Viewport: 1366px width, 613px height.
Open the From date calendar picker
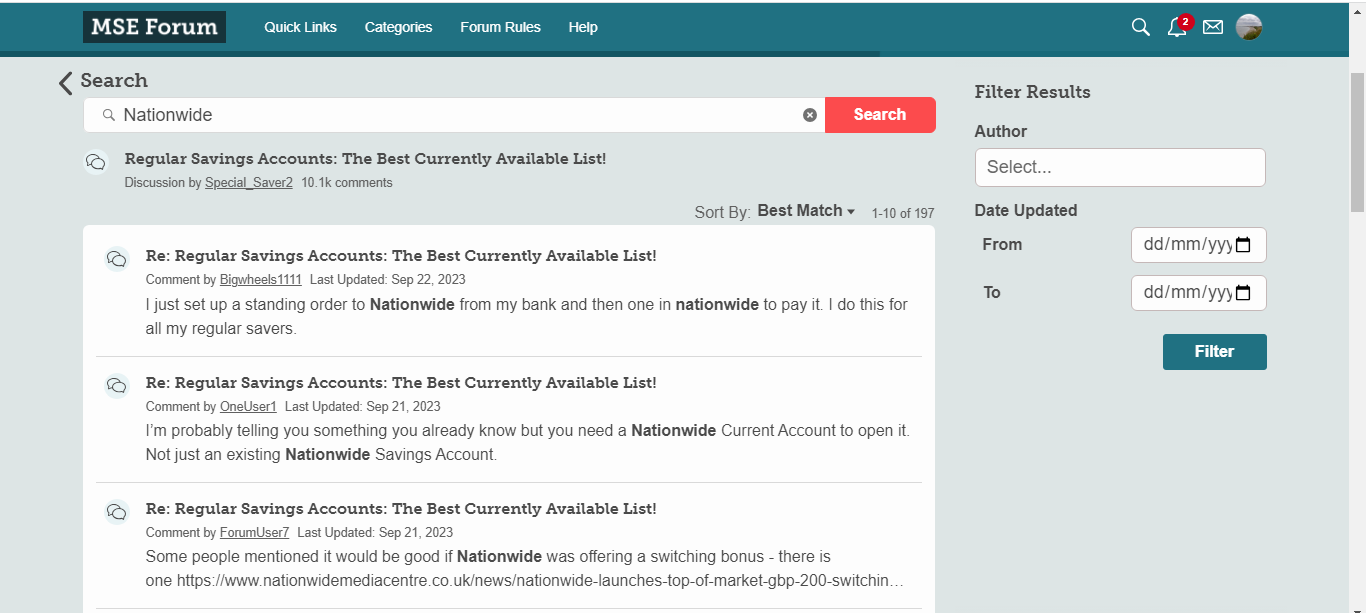tap(1243, 245)
